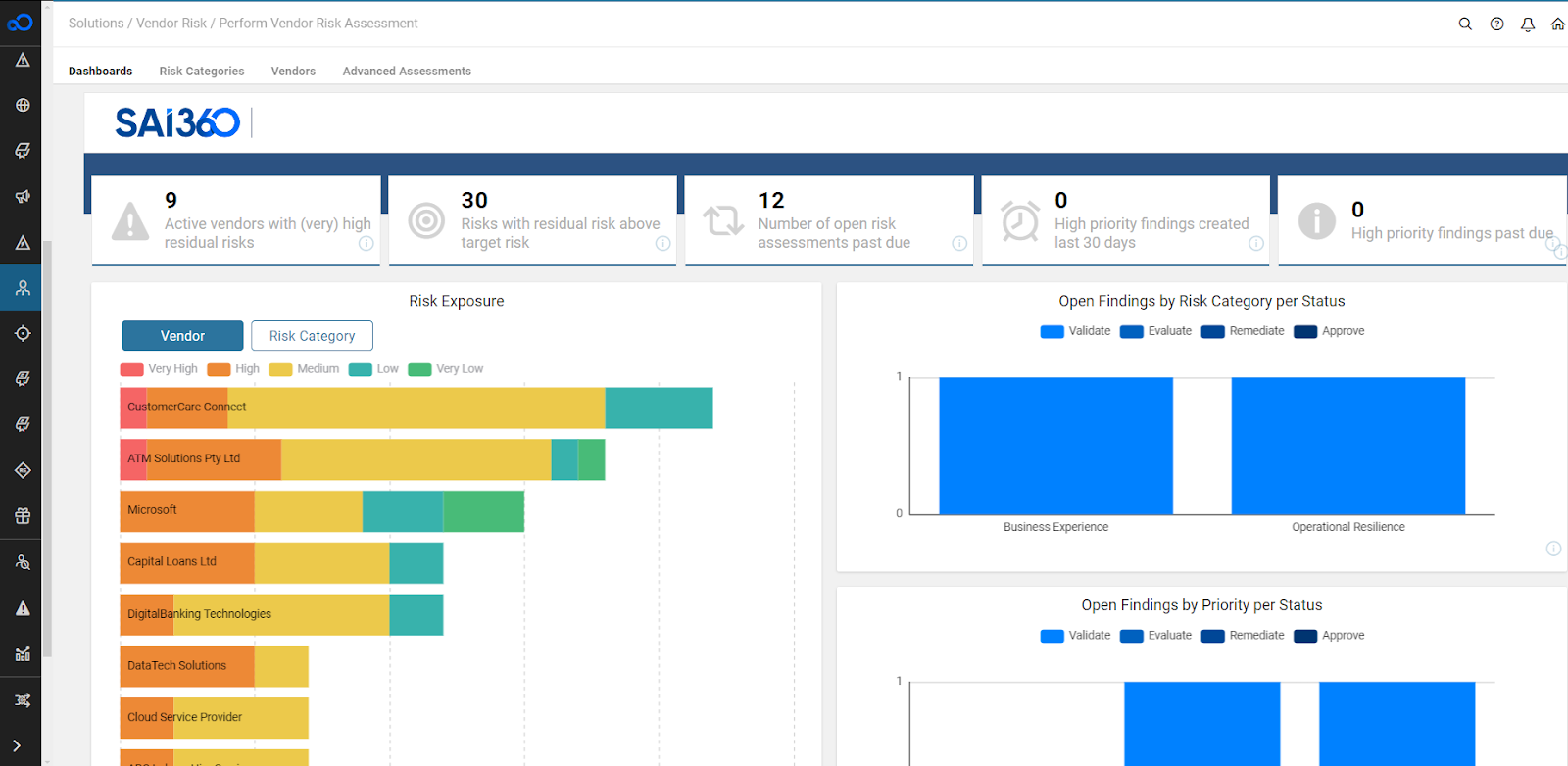
Task: Open the Vendors tab
Action: click(293, 72)
